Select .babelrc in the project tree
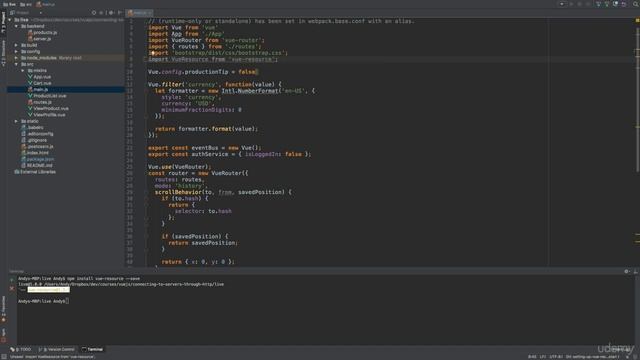 pos(32,127)
